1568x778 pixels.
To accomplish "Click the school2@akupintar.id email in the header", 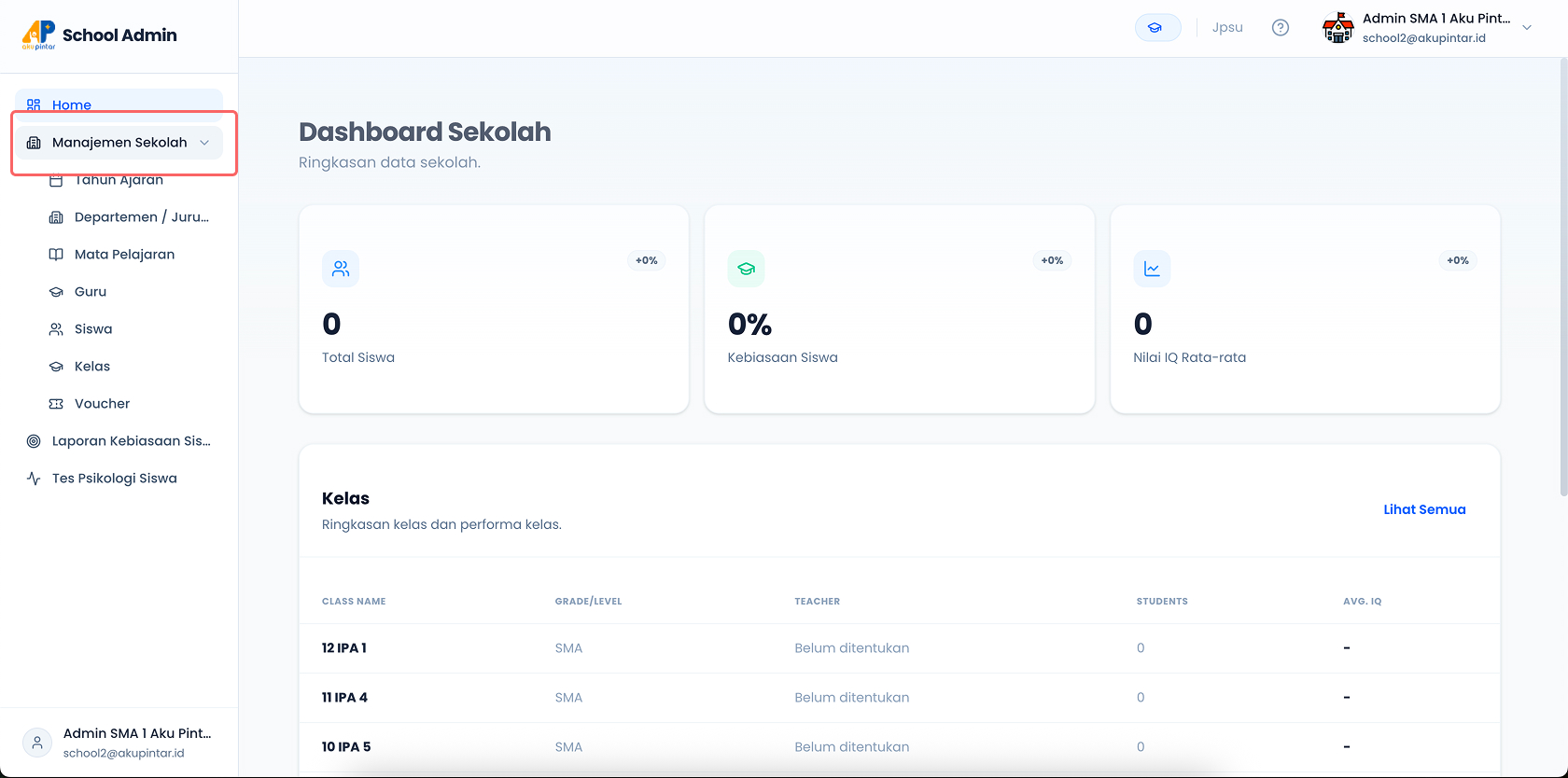I will click(x=1424, y=38).
